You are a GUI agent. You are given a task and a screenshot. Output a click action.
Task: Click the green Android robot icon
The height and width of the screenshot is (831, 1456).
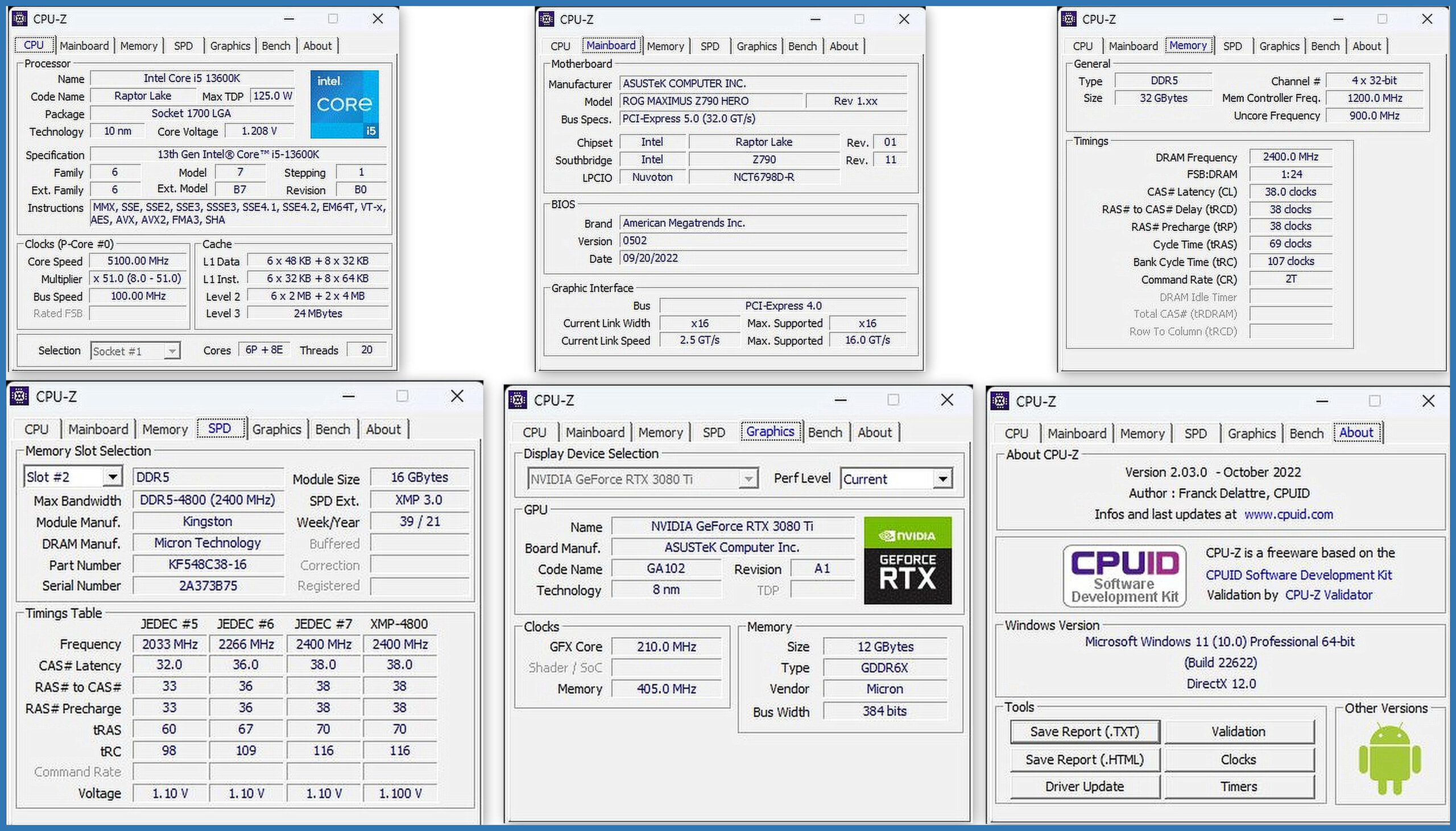(x=1390, y=758)
